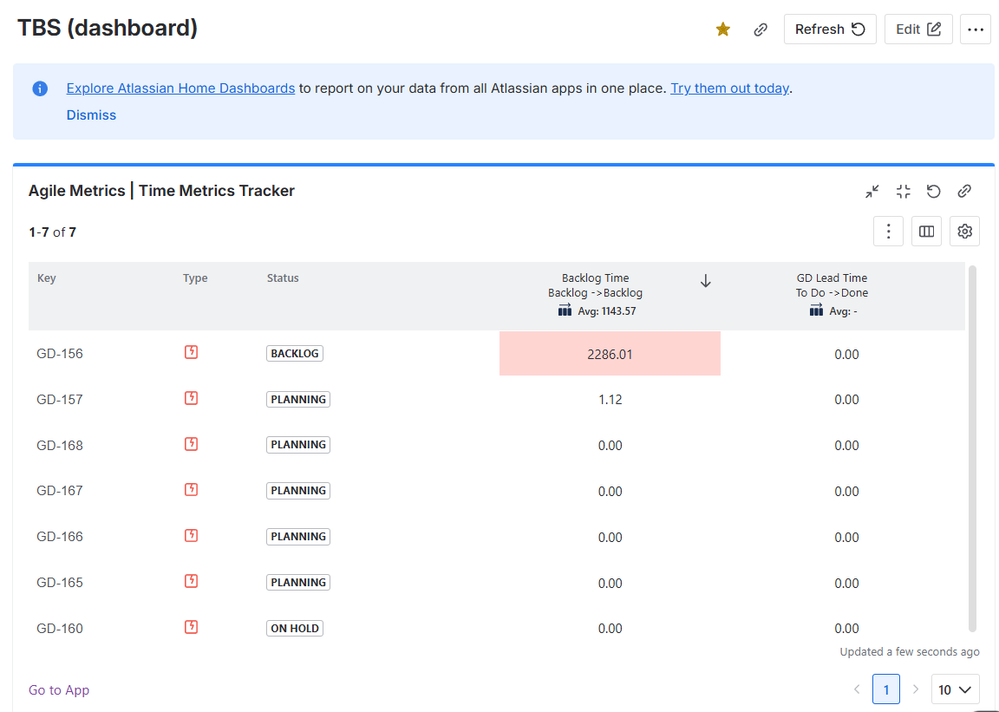This screenshot has width=999, height=712.
Task: Open the rows per page dropdown showing 10
Action: (x=955, y=689)
